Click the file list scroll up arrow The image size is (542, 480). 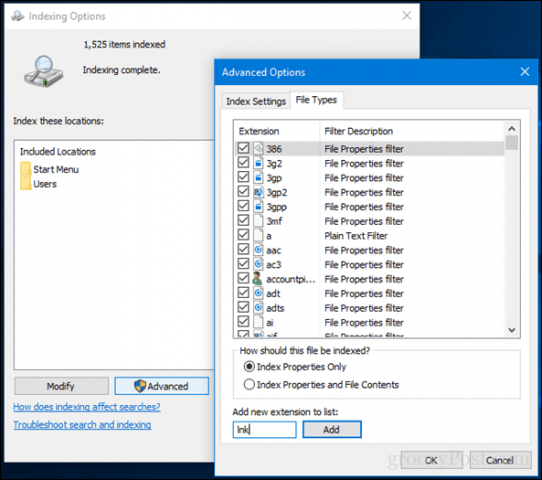[512, 129]
